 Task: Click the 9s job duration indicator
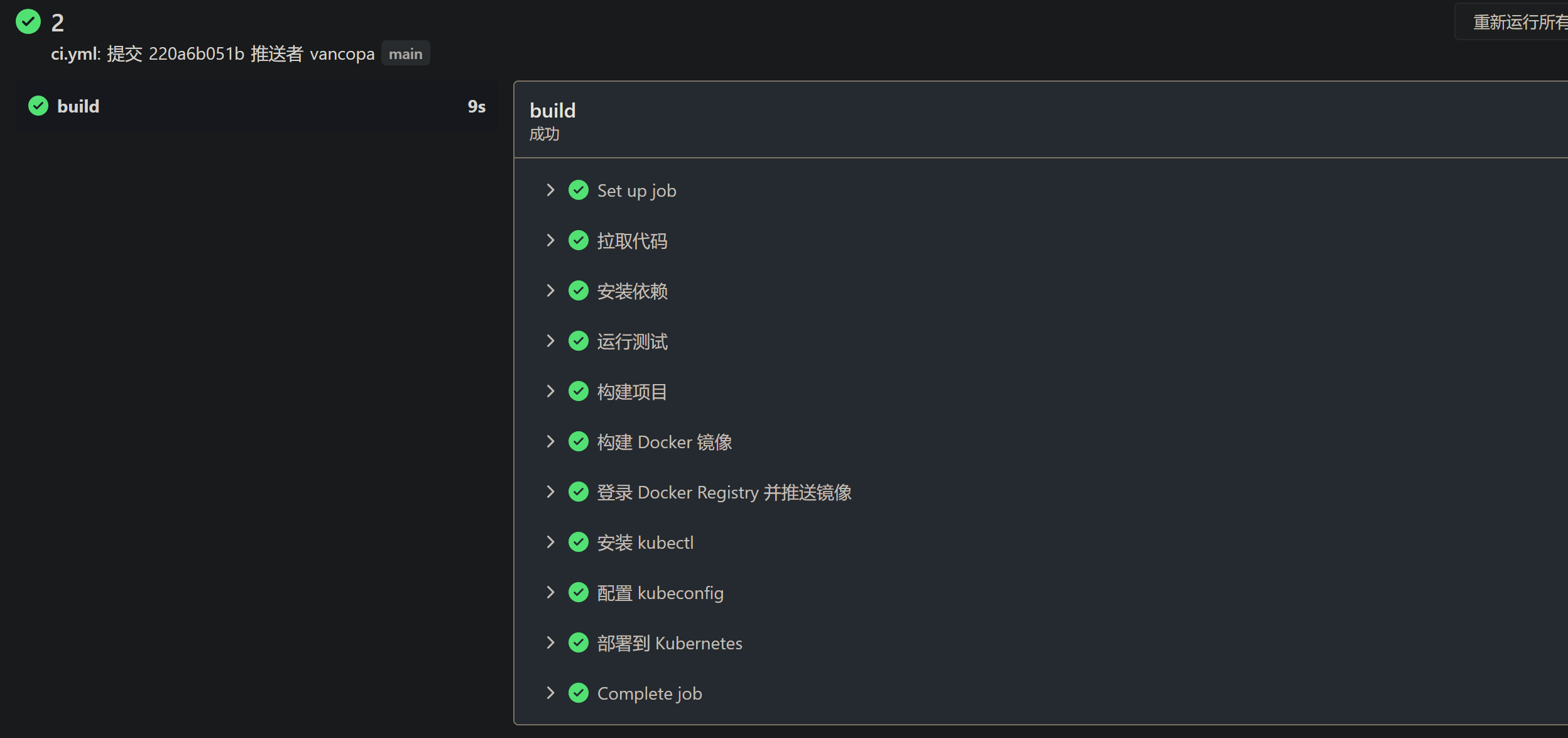point(476,106)
